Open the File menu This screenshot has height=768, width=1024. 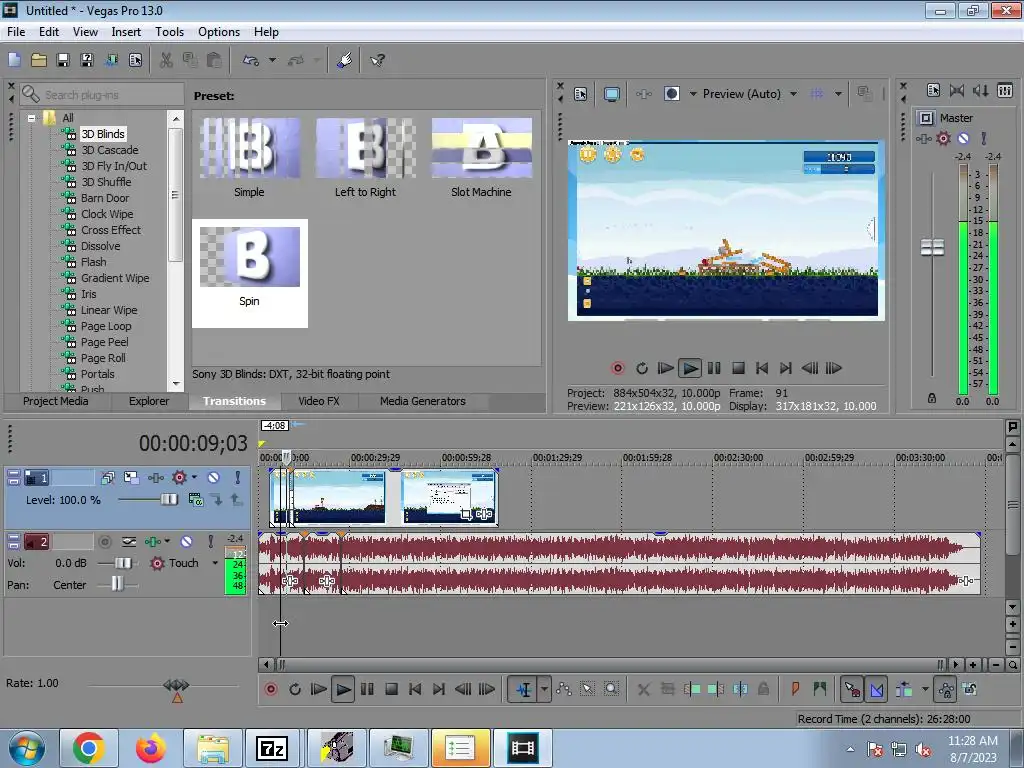pos(16,31)
